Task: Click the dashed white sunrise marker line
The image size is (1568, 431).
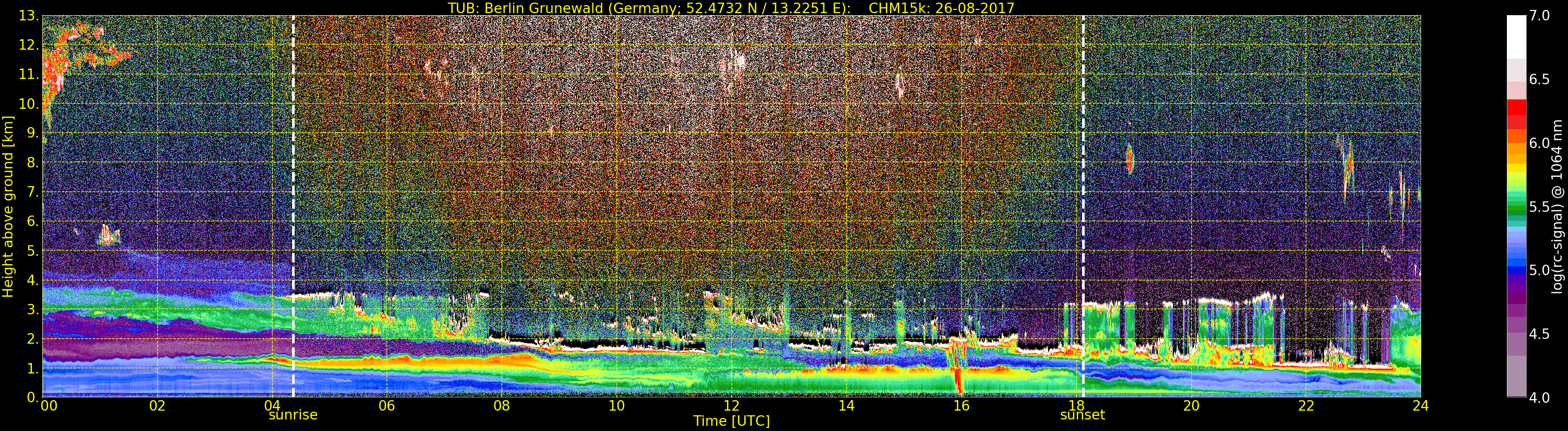Action: point(294,207)
